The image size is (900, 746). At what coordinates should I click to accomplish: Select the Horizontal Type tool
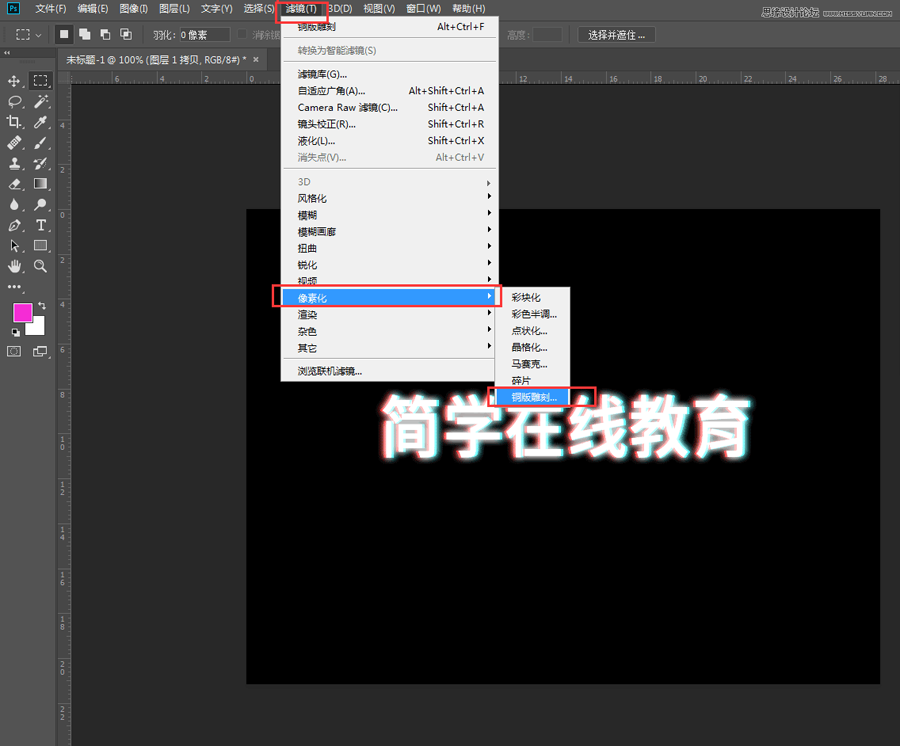pyautogui.click(x=41, y=225)
